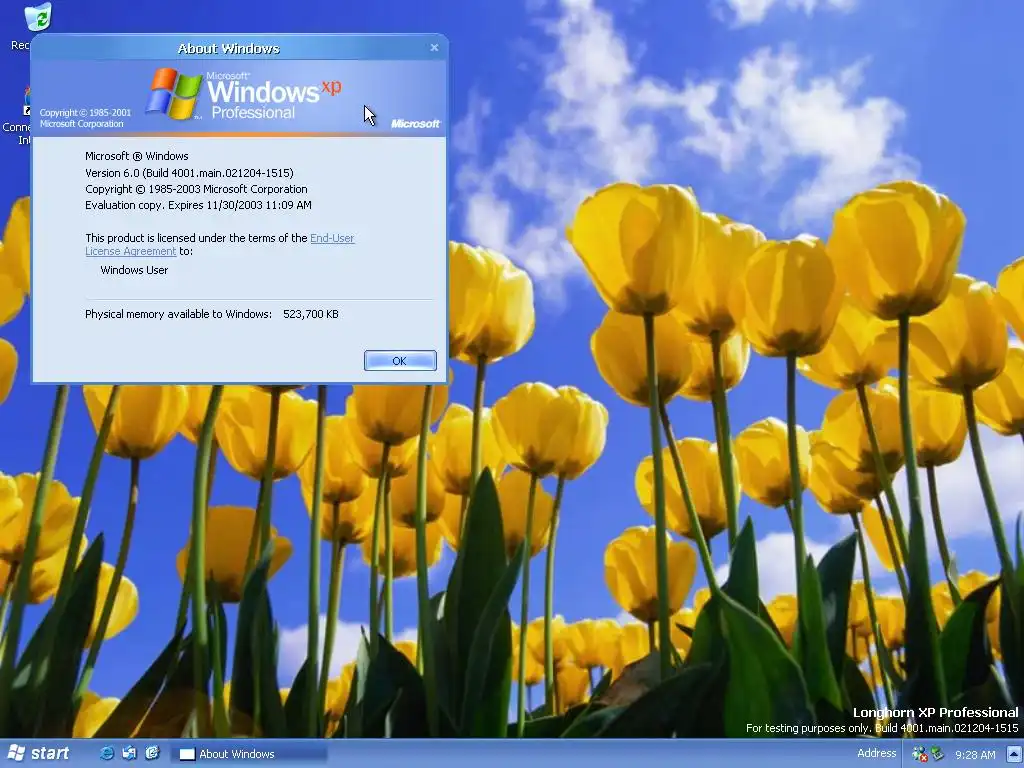The height and width of the screenshot is (768, 1024).
Task: Click 'Evaluation copy. Expires 11/30/2003' line
Action: 199,205
